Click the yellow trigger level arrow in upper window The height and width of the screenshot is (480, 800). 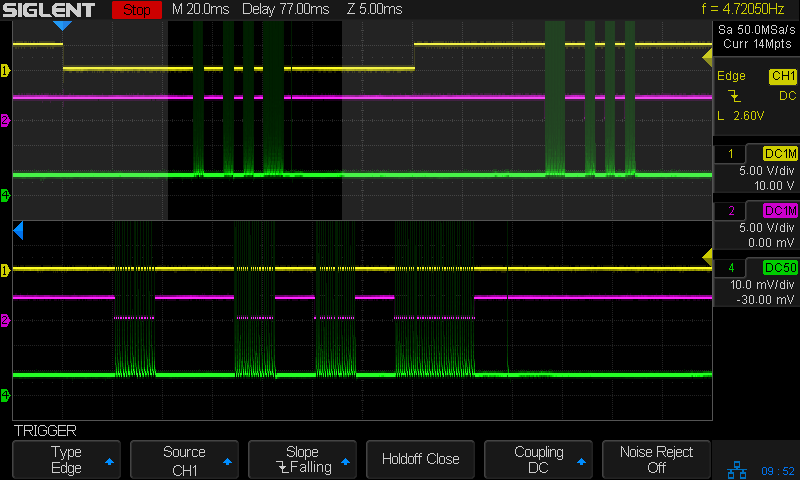(x=707, y=58)
